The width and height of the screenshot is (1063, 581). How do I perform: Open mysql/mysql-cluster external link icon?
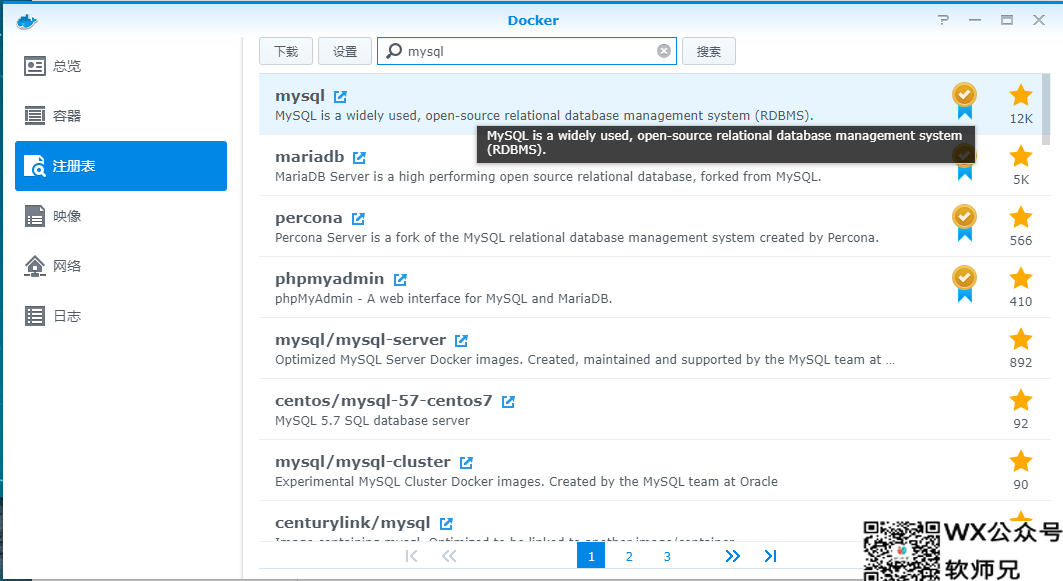click(466, 463)
